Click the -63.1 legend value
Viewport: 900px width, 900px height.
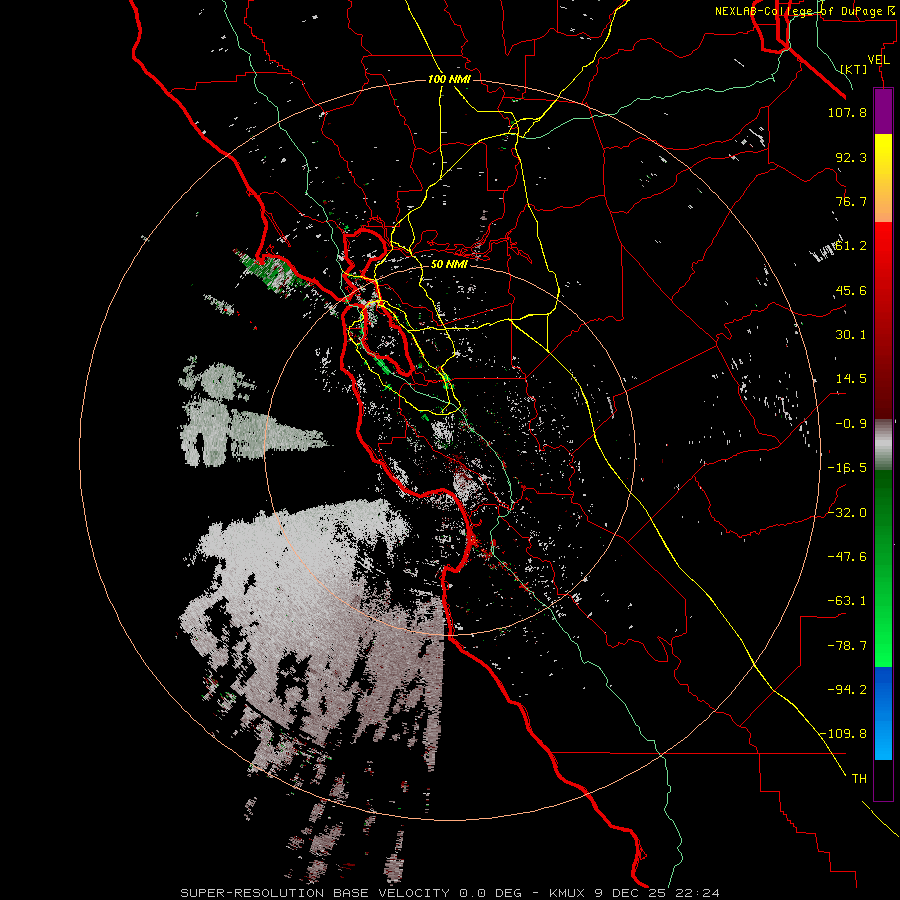click(x=847, y=601)
